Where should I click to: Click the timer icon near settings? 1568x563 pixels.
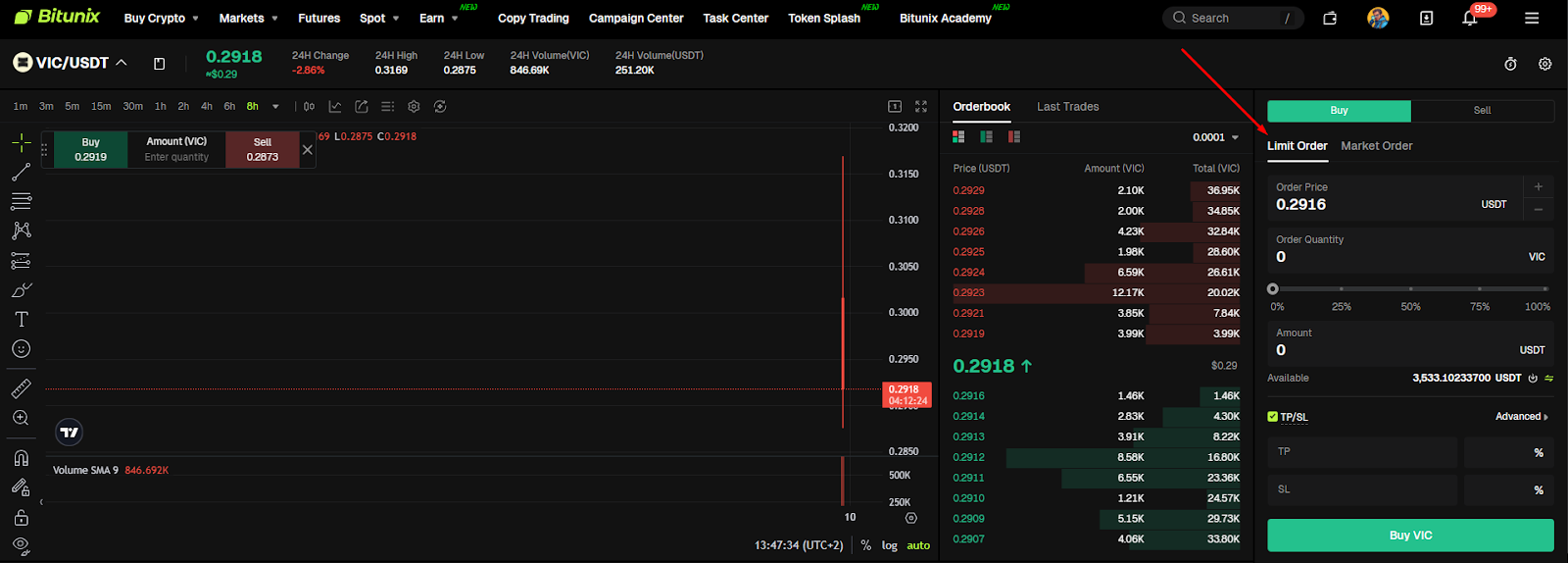[1510, 64]
